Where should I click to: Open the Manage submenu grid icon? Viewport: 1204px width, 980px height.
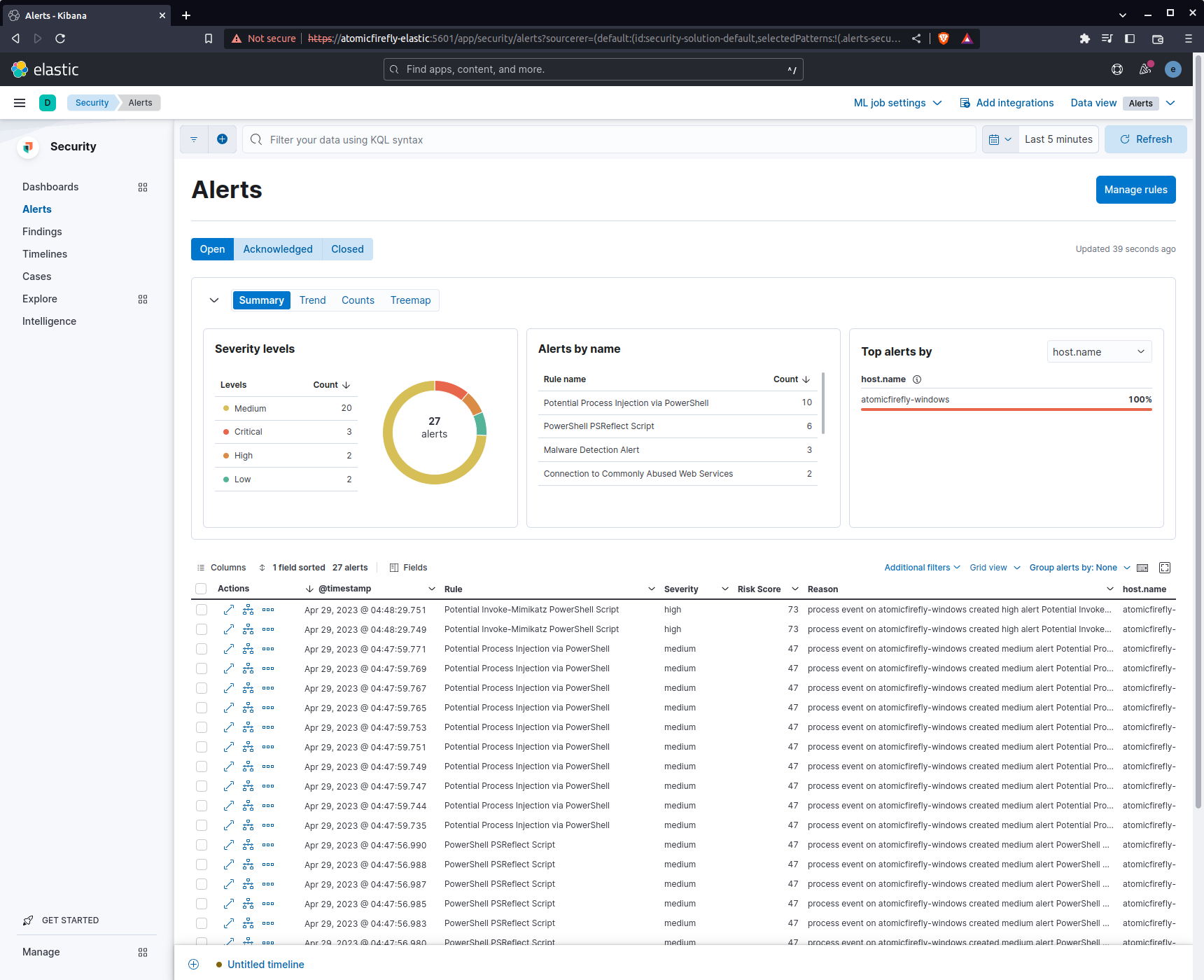143,952
